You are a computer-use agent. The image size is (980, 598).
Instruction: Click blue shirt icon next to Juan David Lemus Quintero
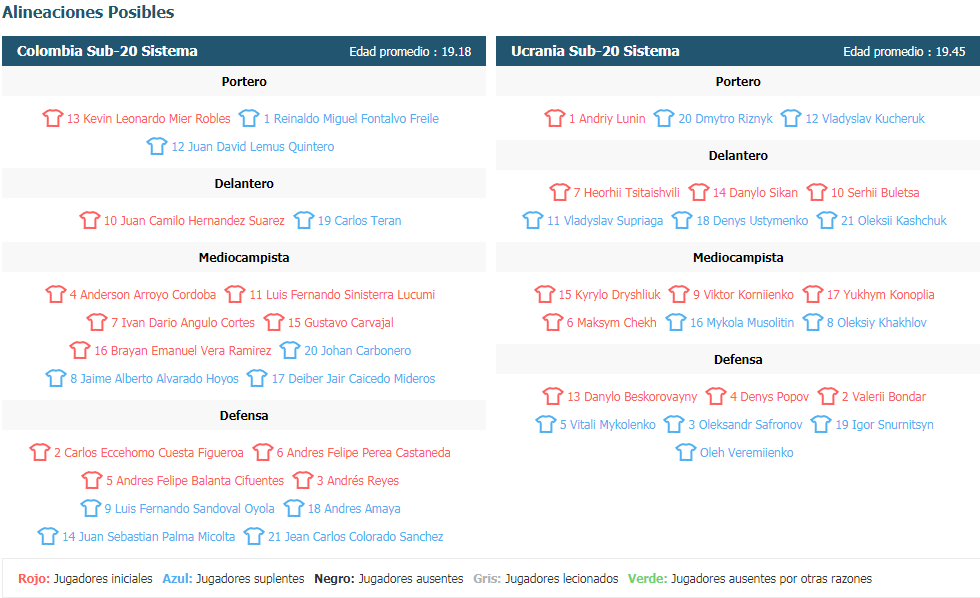157,146
